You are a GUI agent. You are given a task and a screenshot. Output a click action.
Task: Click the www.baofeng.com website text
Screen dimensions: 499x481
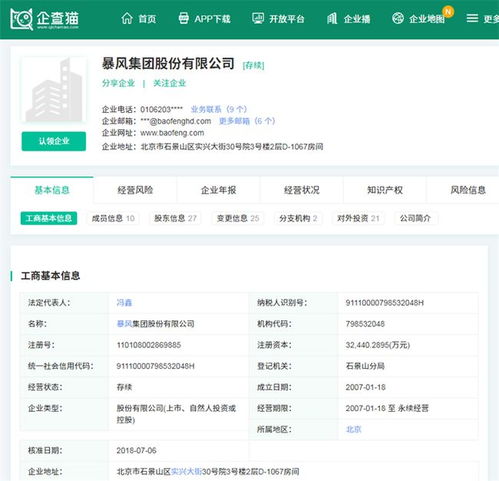click(x=172, y=133)
